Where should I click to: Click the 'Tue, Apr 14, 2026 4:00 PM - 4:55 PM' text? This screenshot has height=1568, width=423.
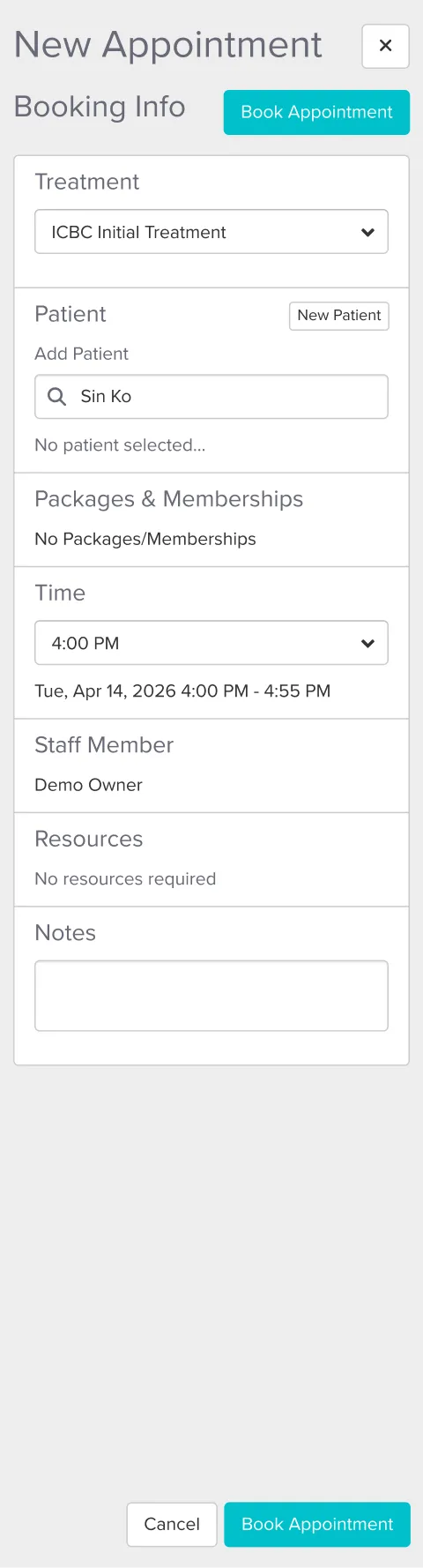(182, 691)
